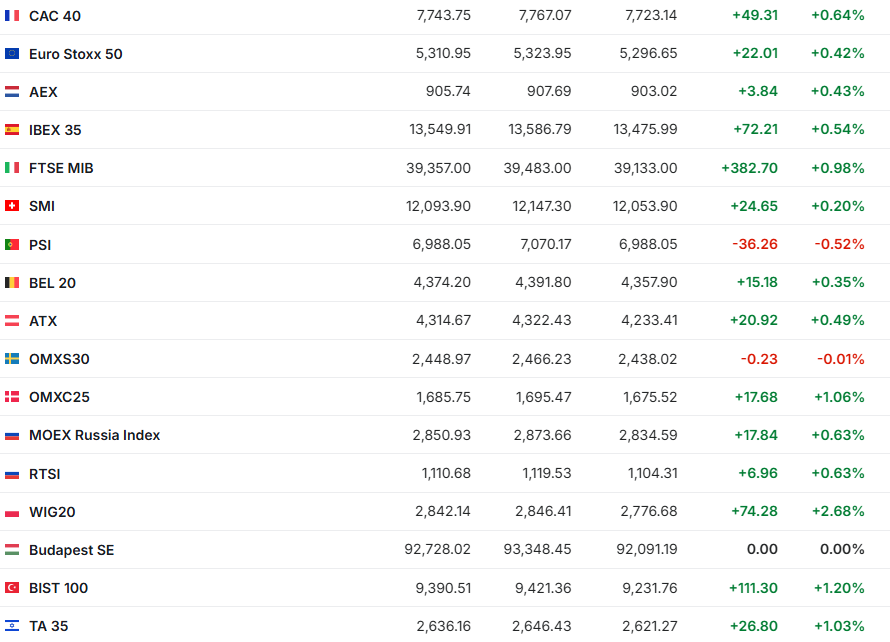Click the Swiss flag icon beside SMI
This screenshot has height=642, width=890.
[12, 206]
